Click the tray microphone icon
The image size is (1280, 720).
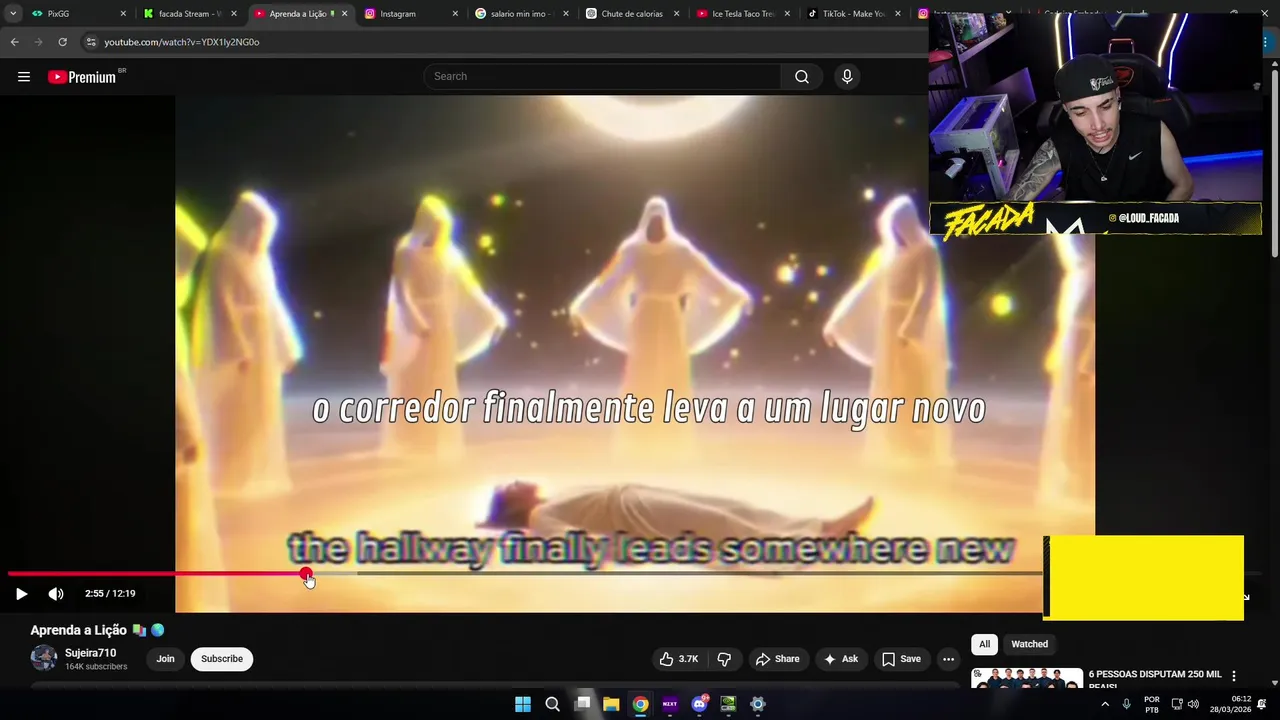tap(1127, 704)
